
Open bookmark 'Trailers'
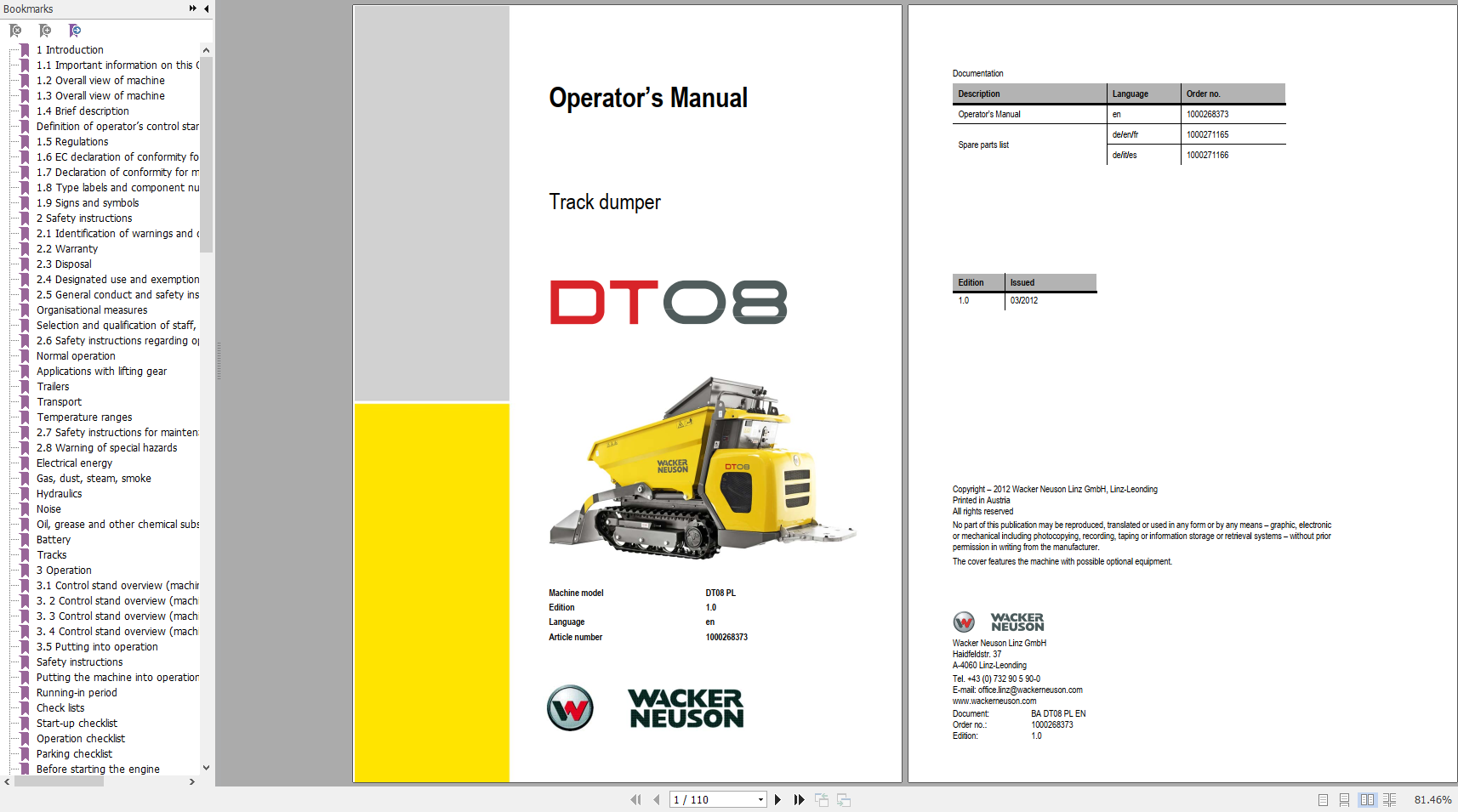coord(53,387)
